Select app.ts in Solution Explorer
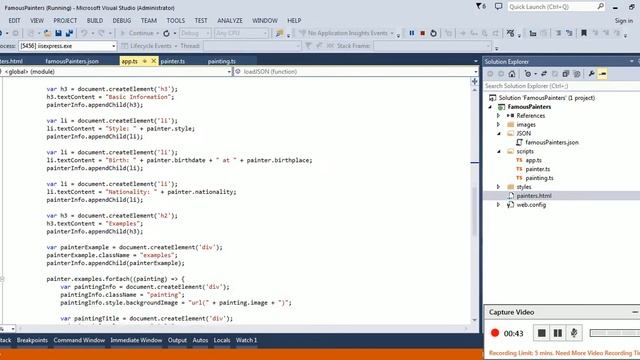Image resolution: width=640 pixels, height=360 pixels. (533, 160)
